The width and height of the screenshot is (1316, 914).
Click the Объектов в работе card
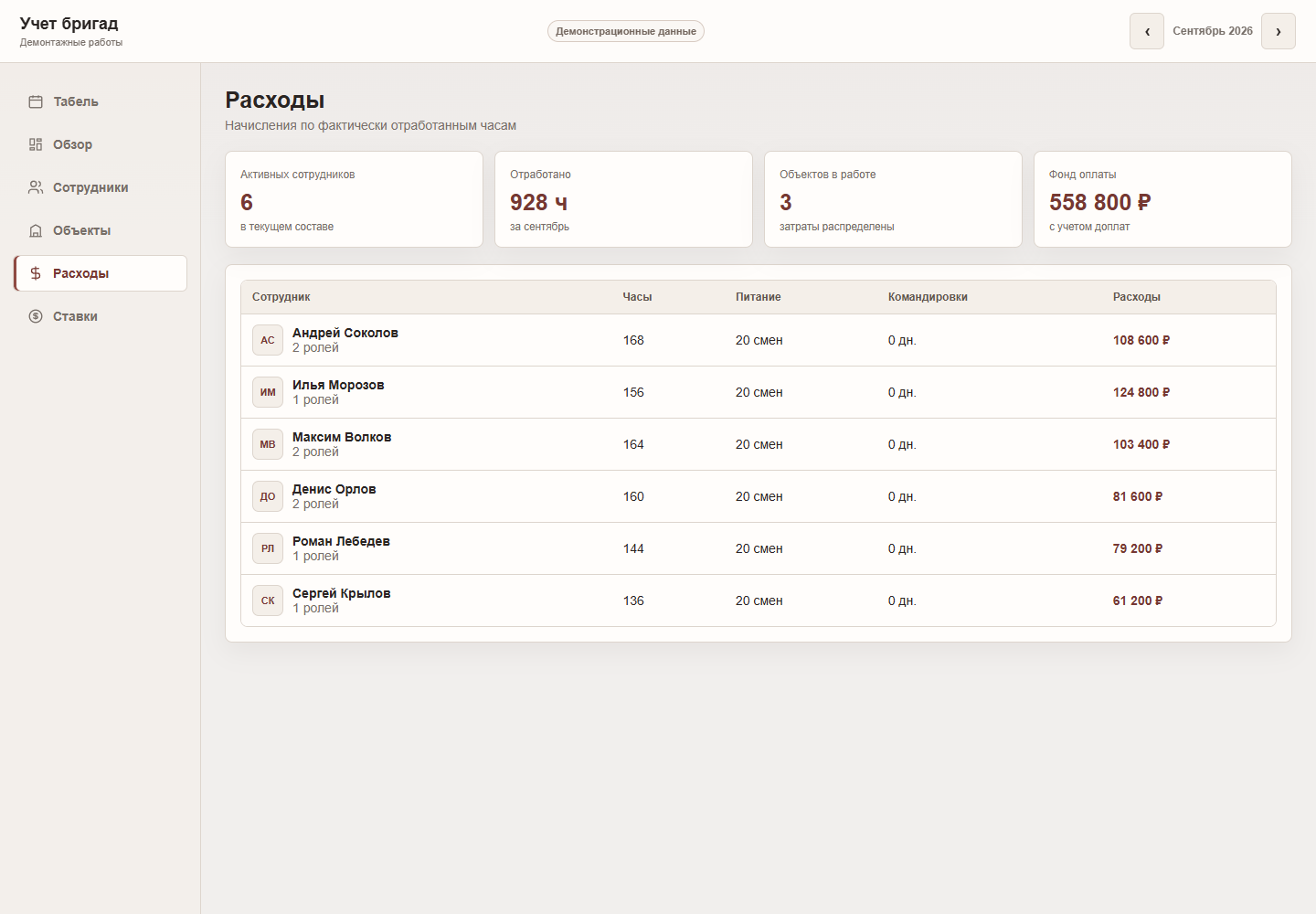tap(893, 199)
